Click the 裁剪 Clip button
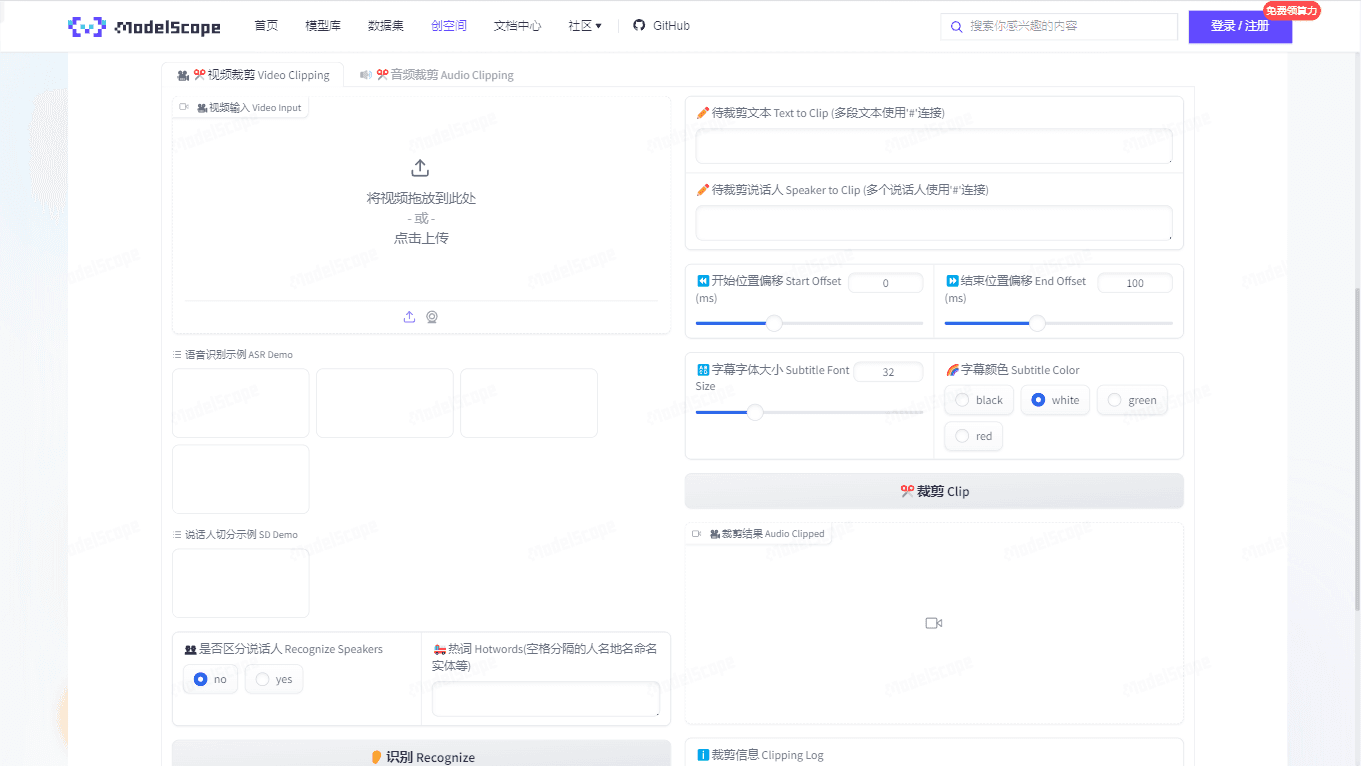The width and height of the screenshot is (1361, 766). tap(934, 491)
